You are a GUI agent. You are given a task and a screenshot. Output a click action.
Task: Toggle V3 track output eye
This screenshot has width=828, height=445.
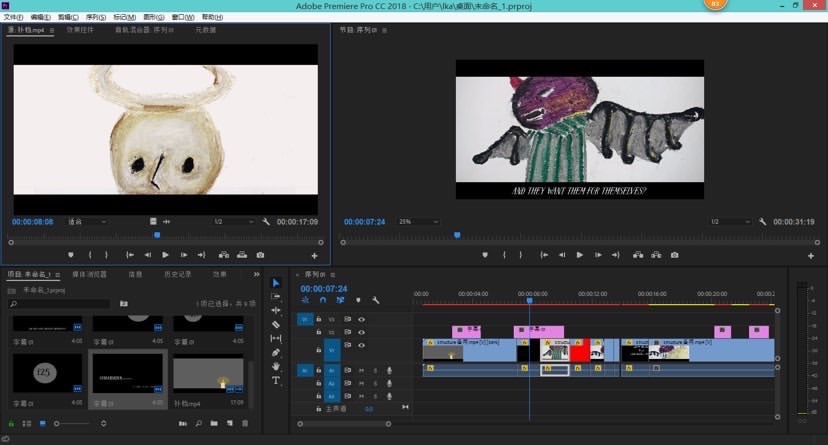click(x=361, y=319)
